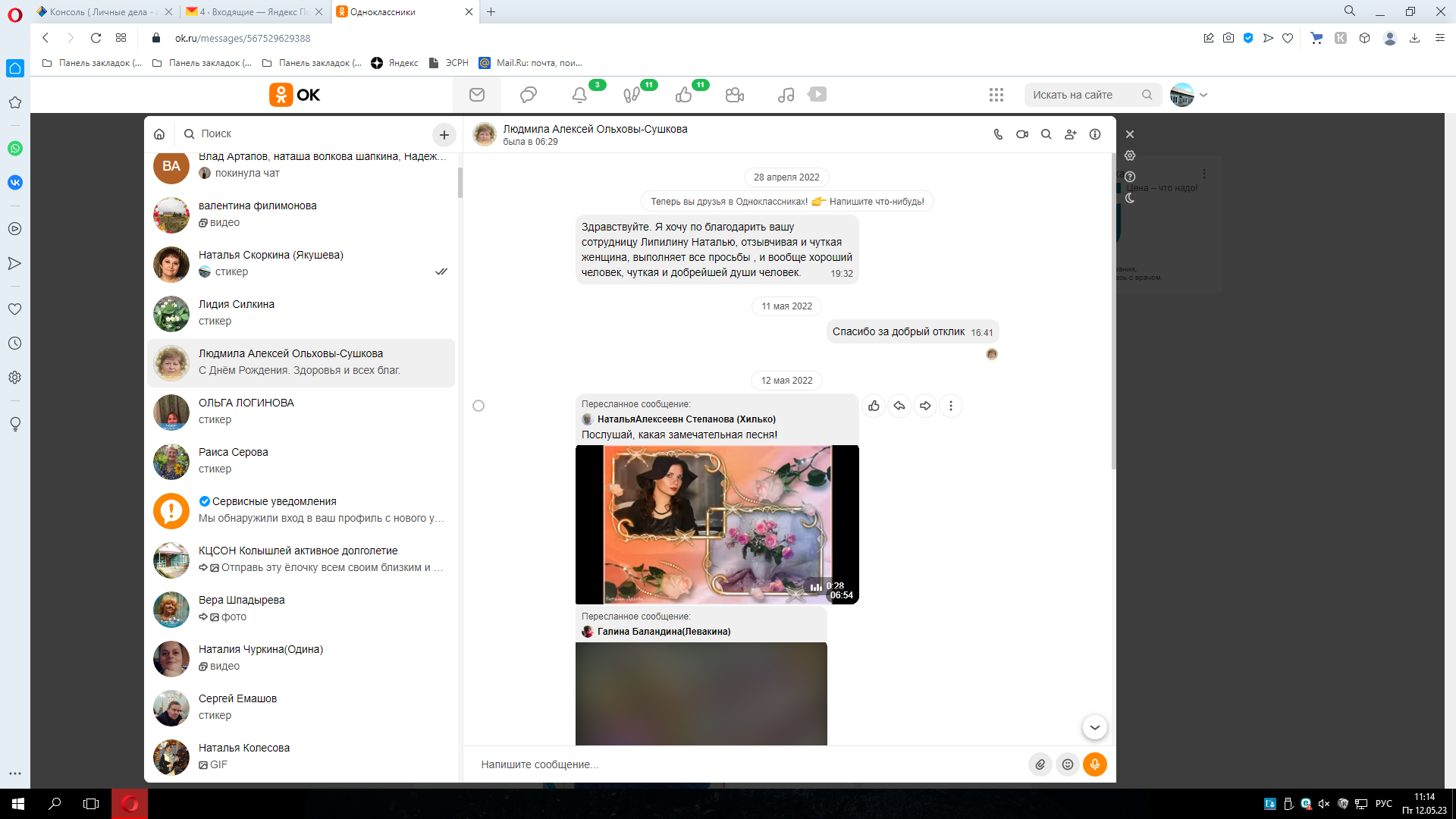Open more options for forwarded message
The width and height of the screenshot is (1456, 819).
coord(951,406)
